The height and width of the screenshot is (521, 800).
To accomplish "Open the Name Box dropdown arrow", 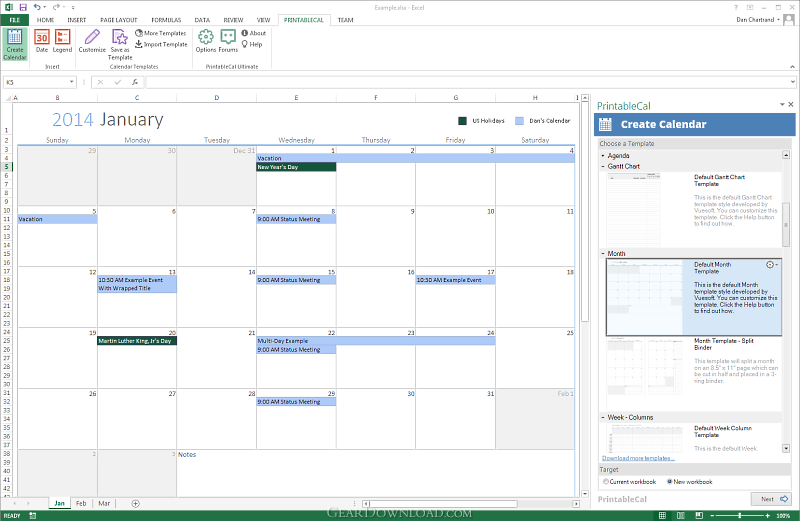I will coord(71,82).
